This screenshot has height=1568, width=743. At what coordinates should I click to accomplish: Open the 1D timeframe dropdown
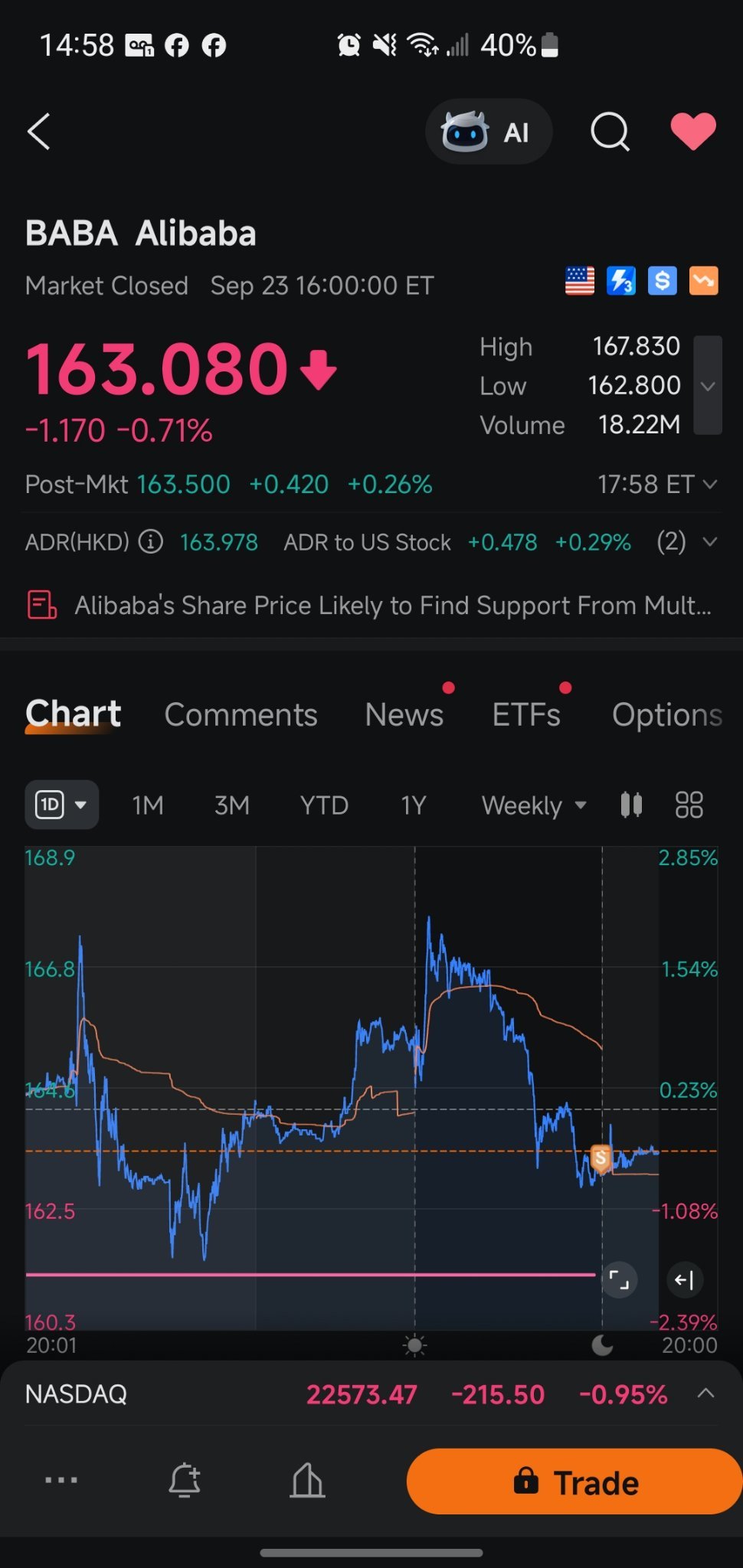(62, 805)
